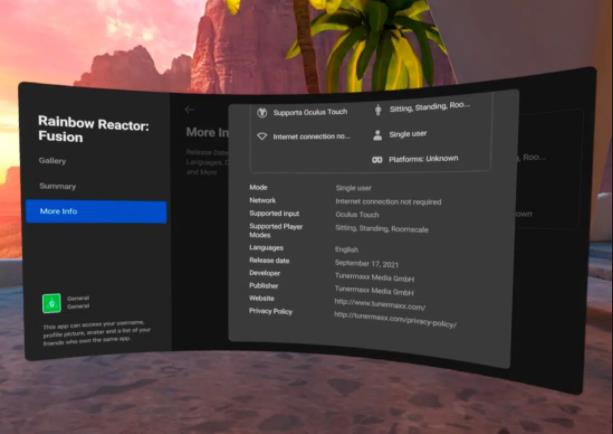Image resolution: width=613 pixels, height=434 pixels.
Task: Open the tunermaxx.com website link
Action: click(x=380, y=304)
